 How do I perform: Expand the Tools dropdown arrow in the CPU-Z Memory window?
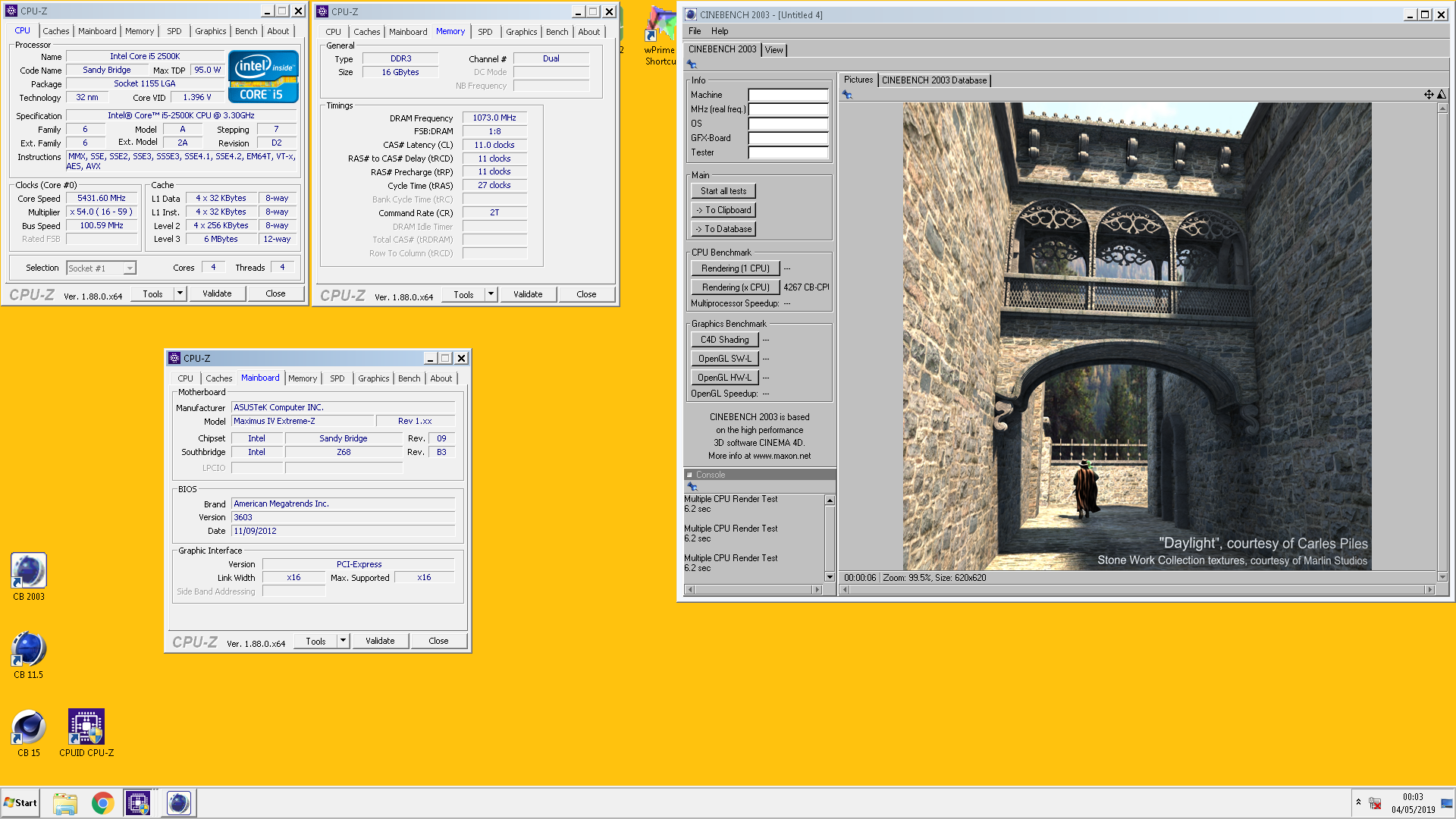(491, 294)
